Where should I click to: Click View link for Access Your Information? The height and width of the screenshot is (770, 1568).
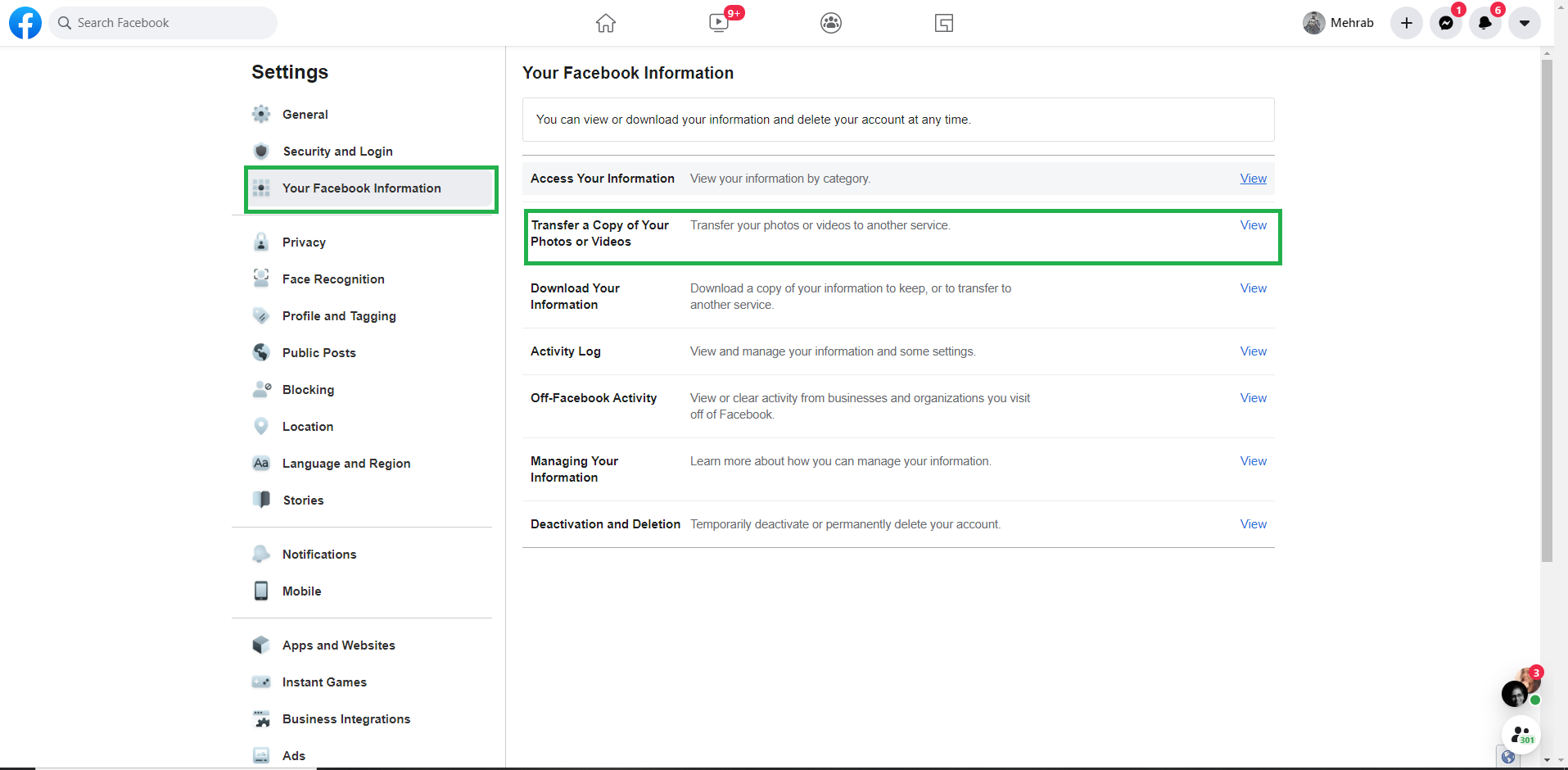click(x=1253, y=179)
